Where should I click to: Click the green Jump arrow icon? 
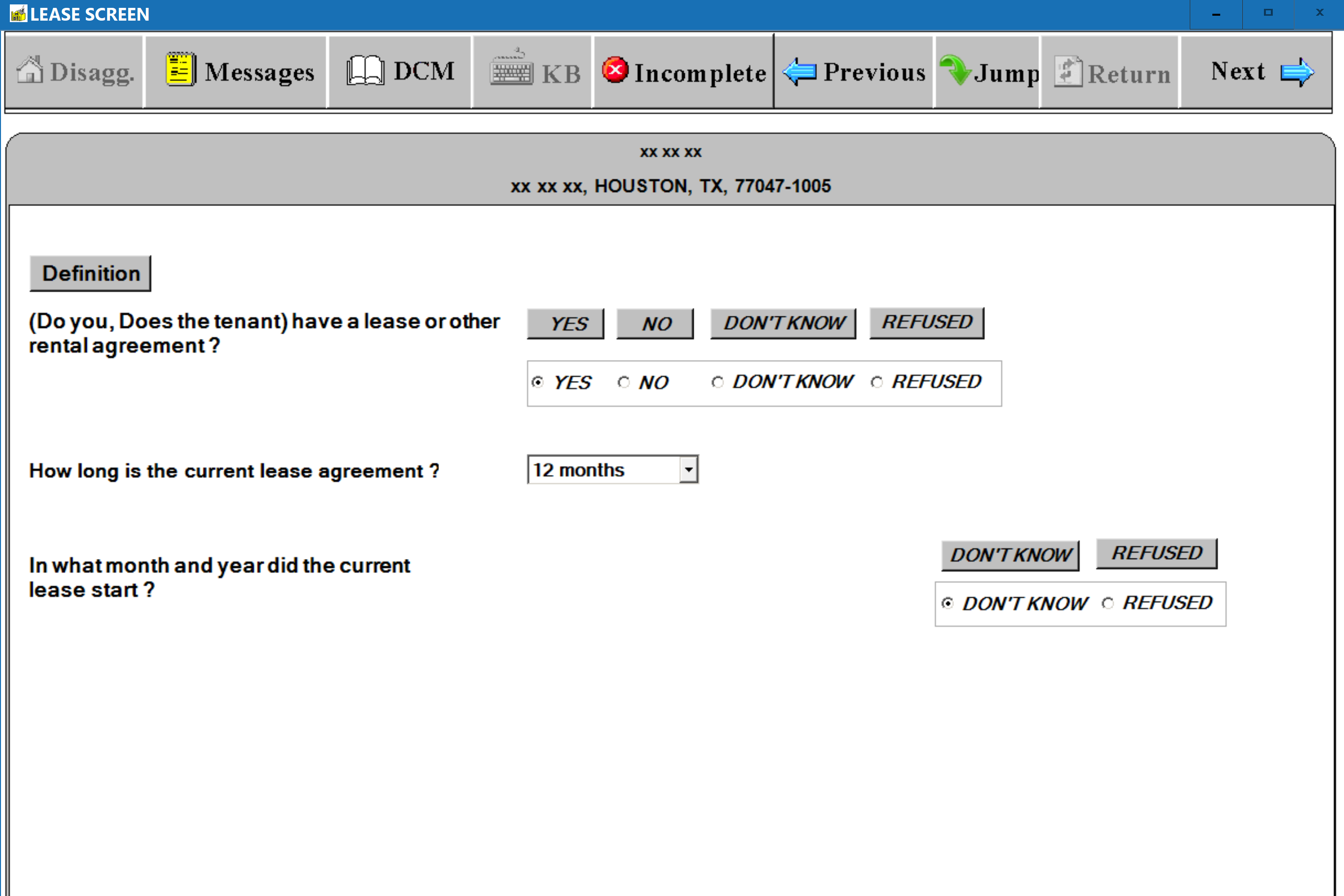955,70
